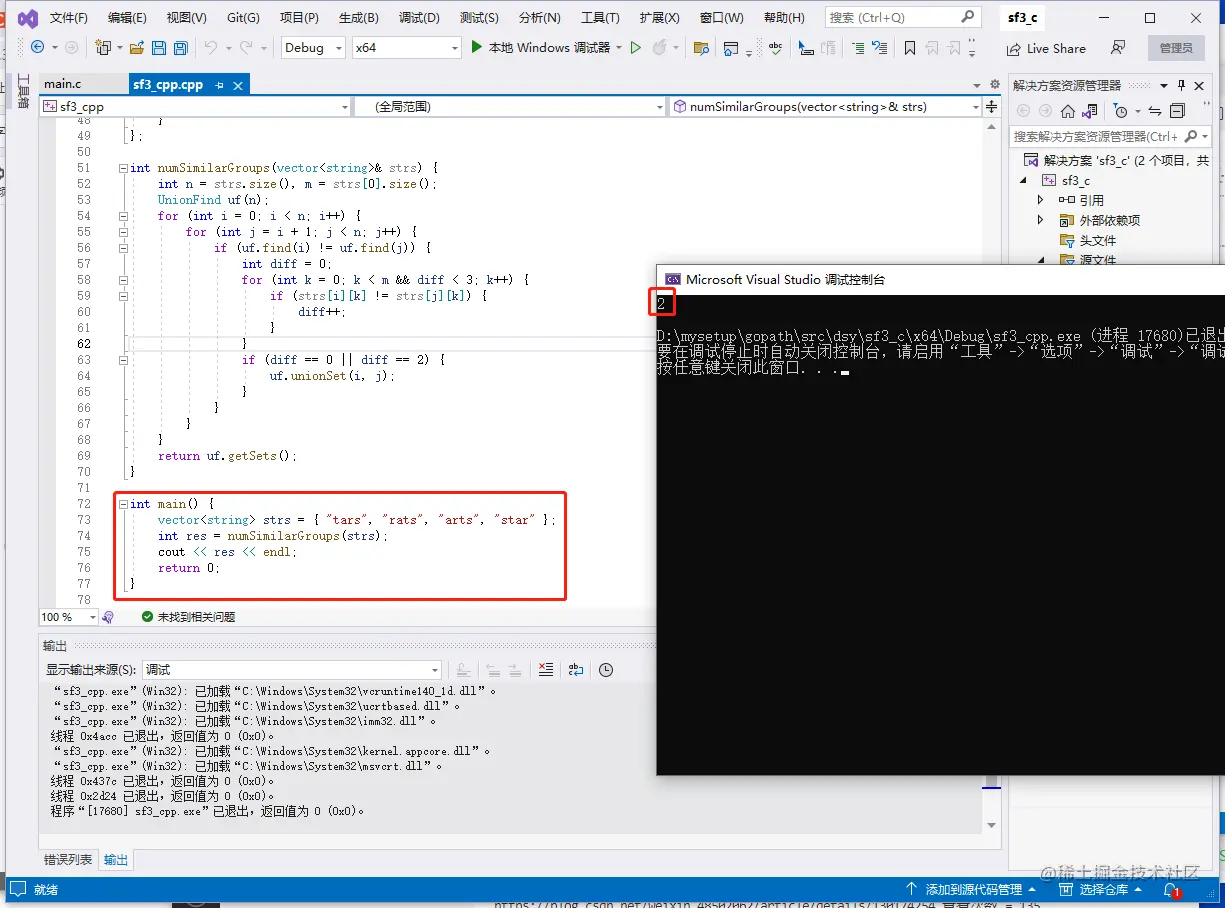Viewport: 1225px width, 908px height.
Task: Click the feedback person icon near Live Share
Action: click(x=1118, y=48)
